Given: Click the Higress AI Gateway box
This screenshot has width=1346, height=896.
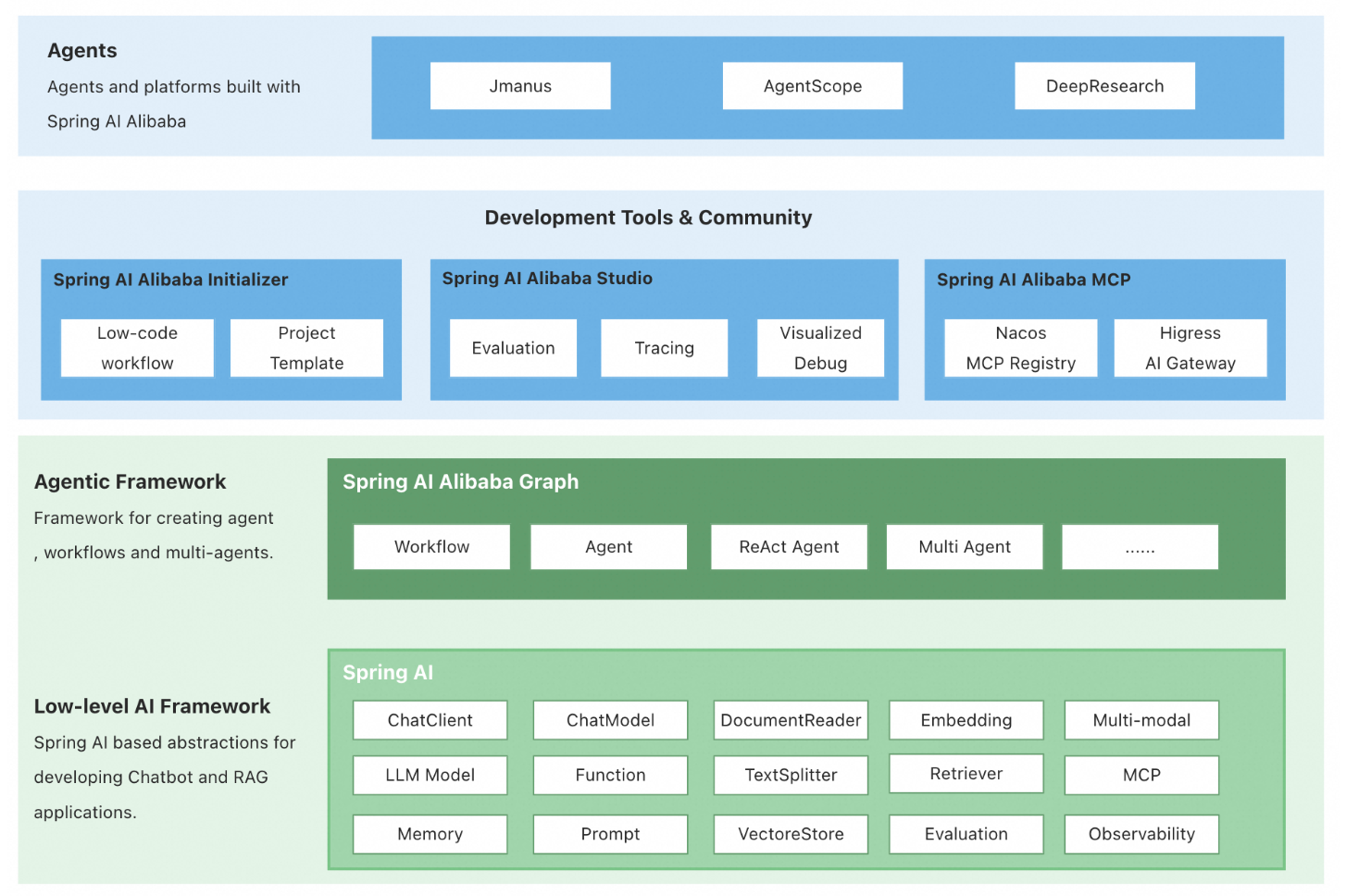Looking at the screenshot, I should tap(1190, 348).
